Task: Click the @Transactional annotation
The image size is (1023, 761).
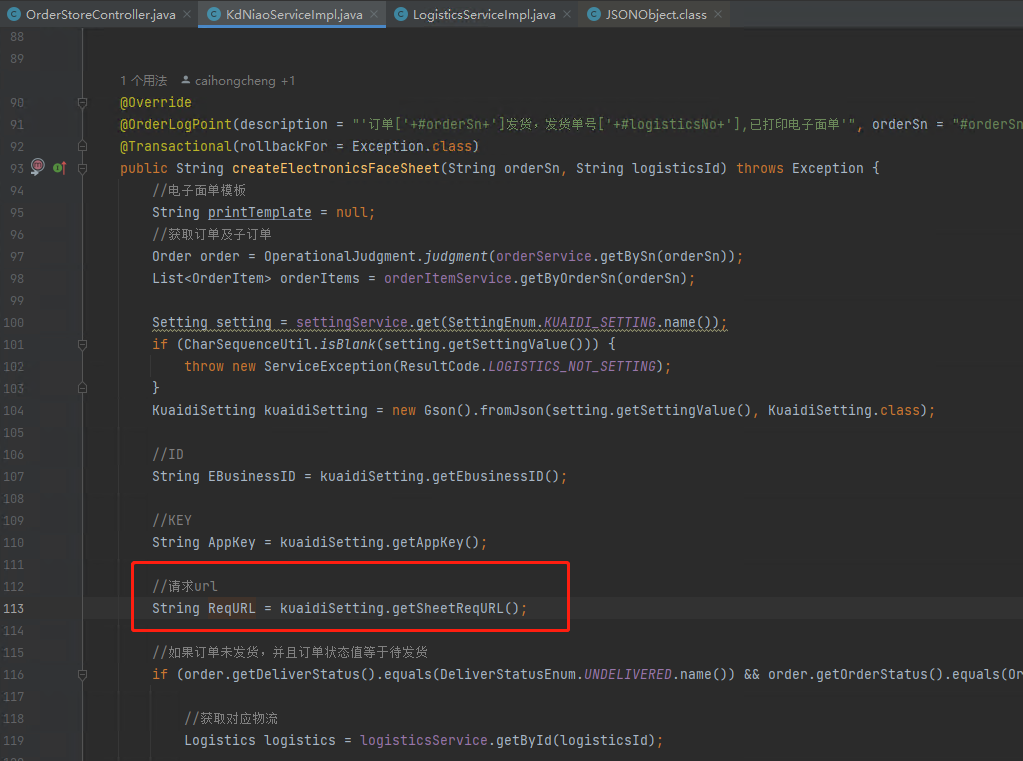Action: coord(176,146)
